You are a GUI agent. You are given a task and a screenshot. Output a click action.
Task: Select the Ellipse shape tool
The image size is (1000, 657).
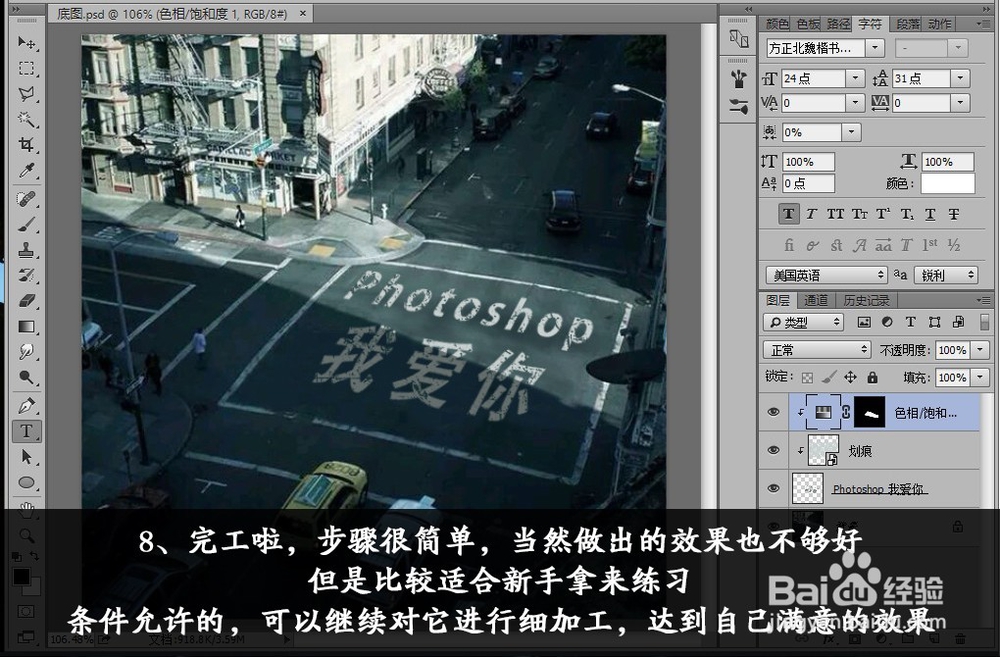pyautogui.click(x=26, y=482)
